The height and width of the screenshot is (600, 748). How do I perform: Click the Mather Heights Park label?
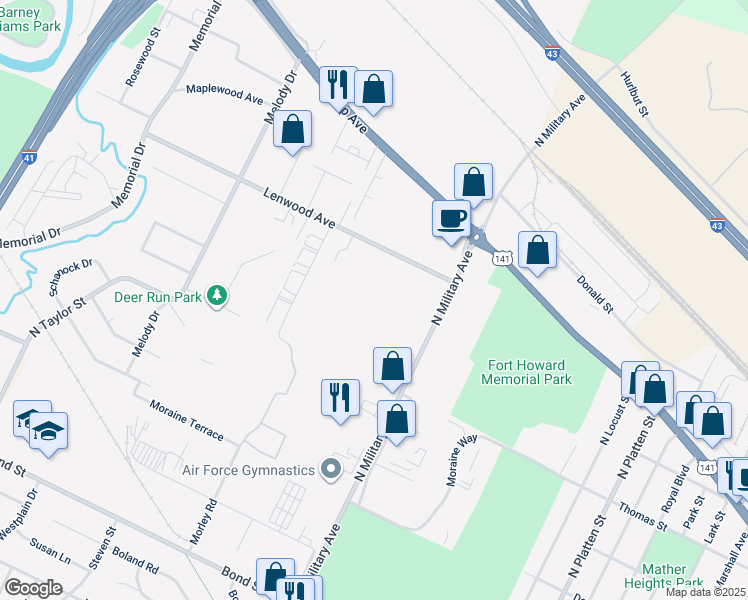[x=664, y=576]
